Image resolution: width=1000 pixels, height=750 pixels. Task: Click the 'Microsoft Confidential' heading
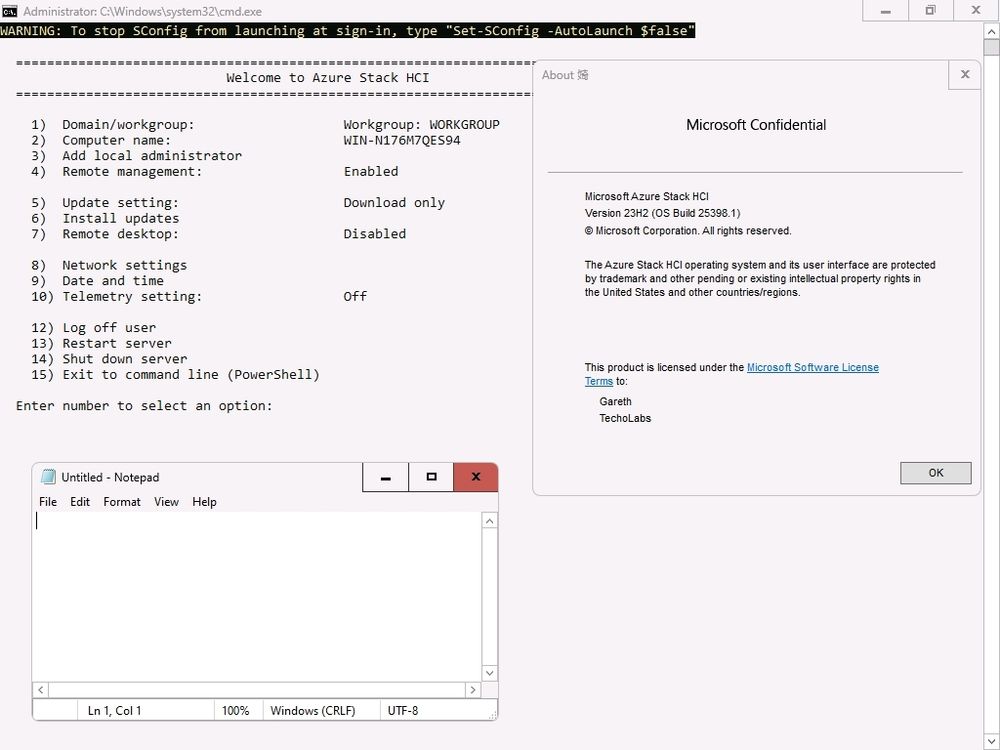click(x=756, y=125)
